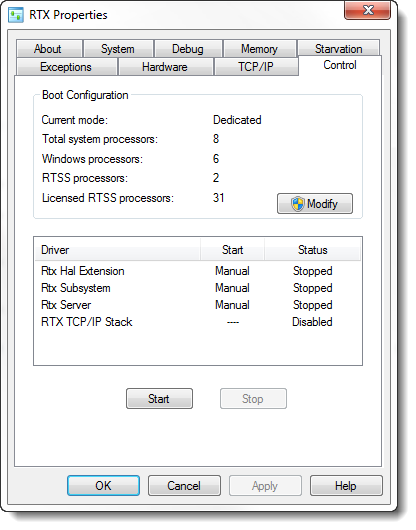416x530 pixels.
Task: Confirm with the OK button
Action: pos(103,486)
